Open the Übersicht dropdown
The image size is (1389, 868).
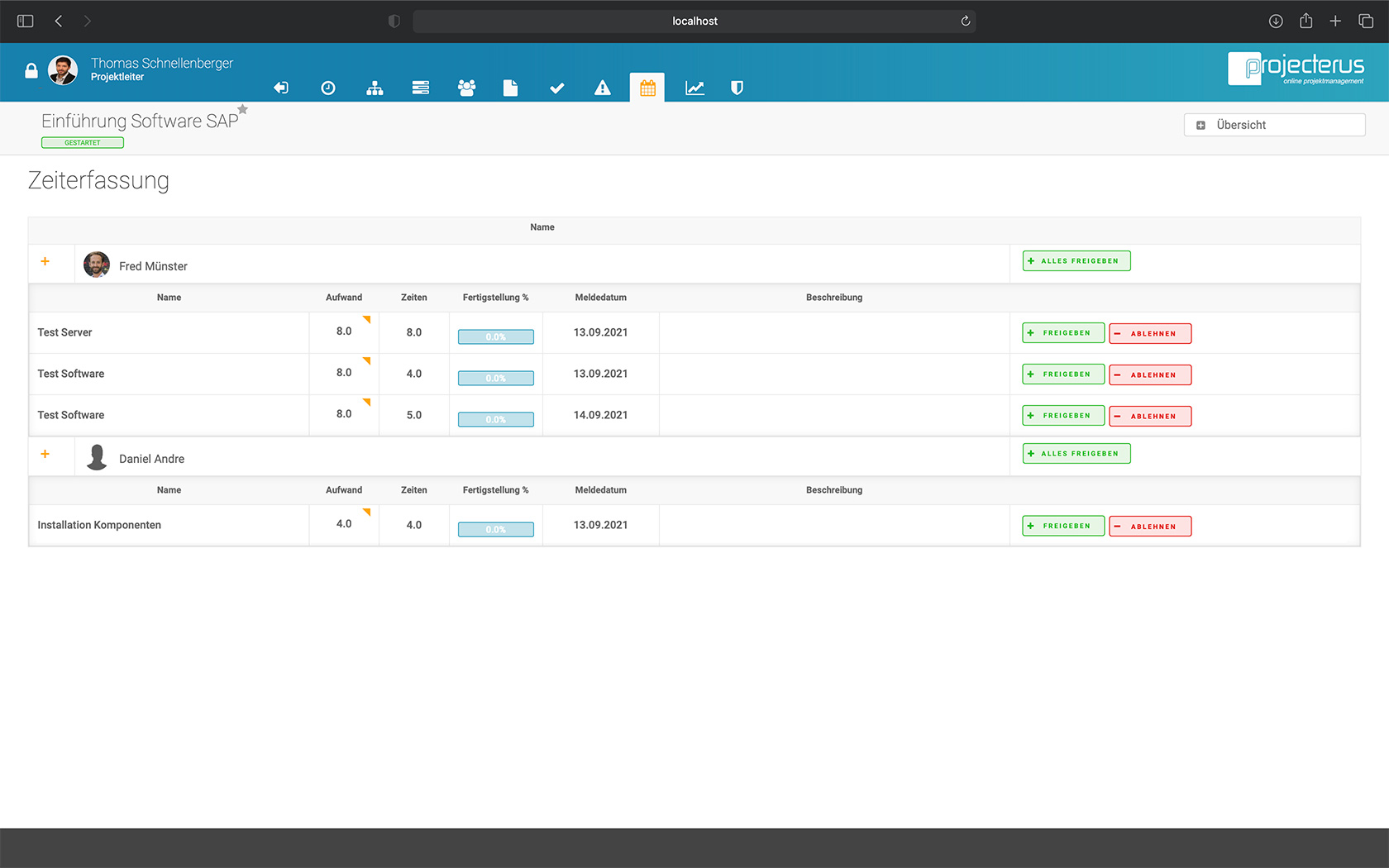pyautogui.click(x=1273, y=125)
